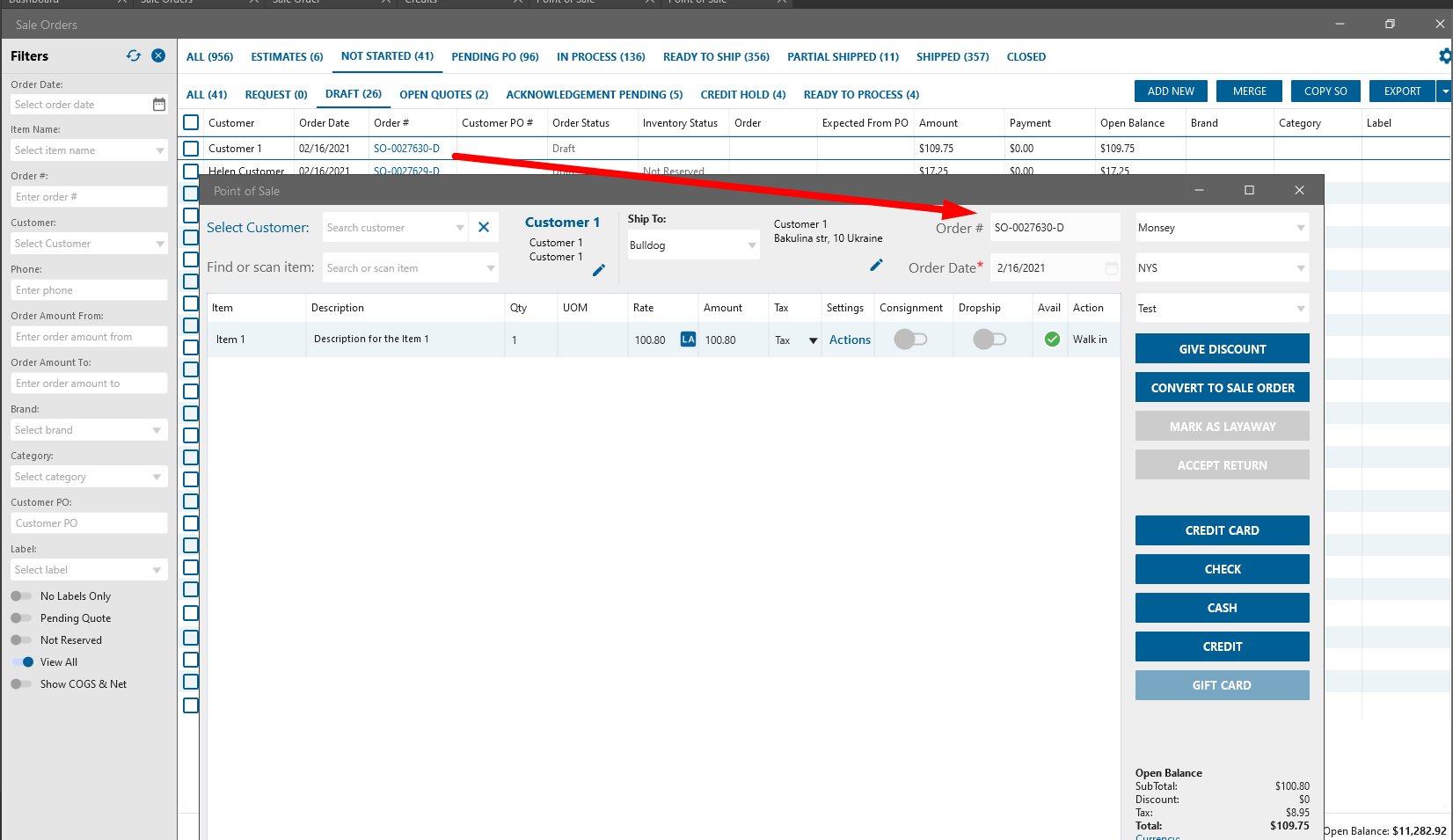Click the Actions link for Item 1
This screenshot has height=840, width=1453.
point(850,340)
